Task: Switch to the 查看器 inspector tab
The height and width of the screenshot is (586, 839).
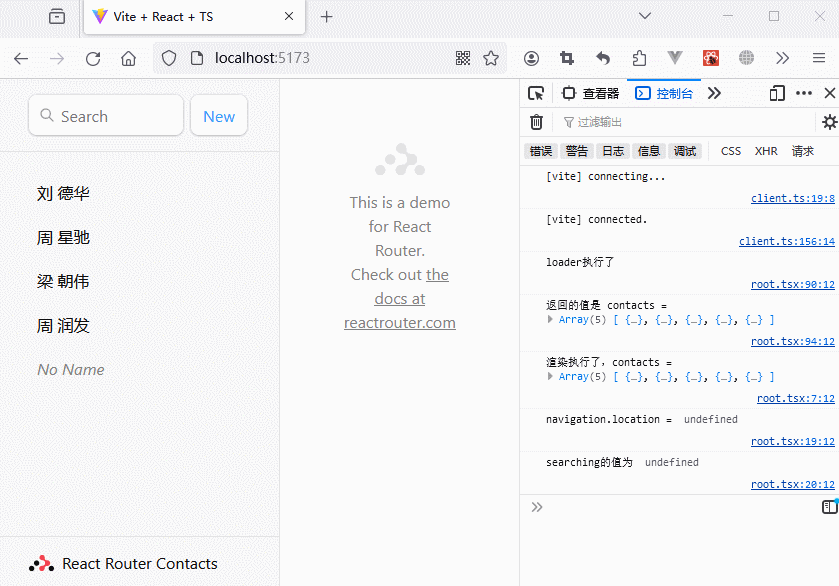Action: (591, 93)
